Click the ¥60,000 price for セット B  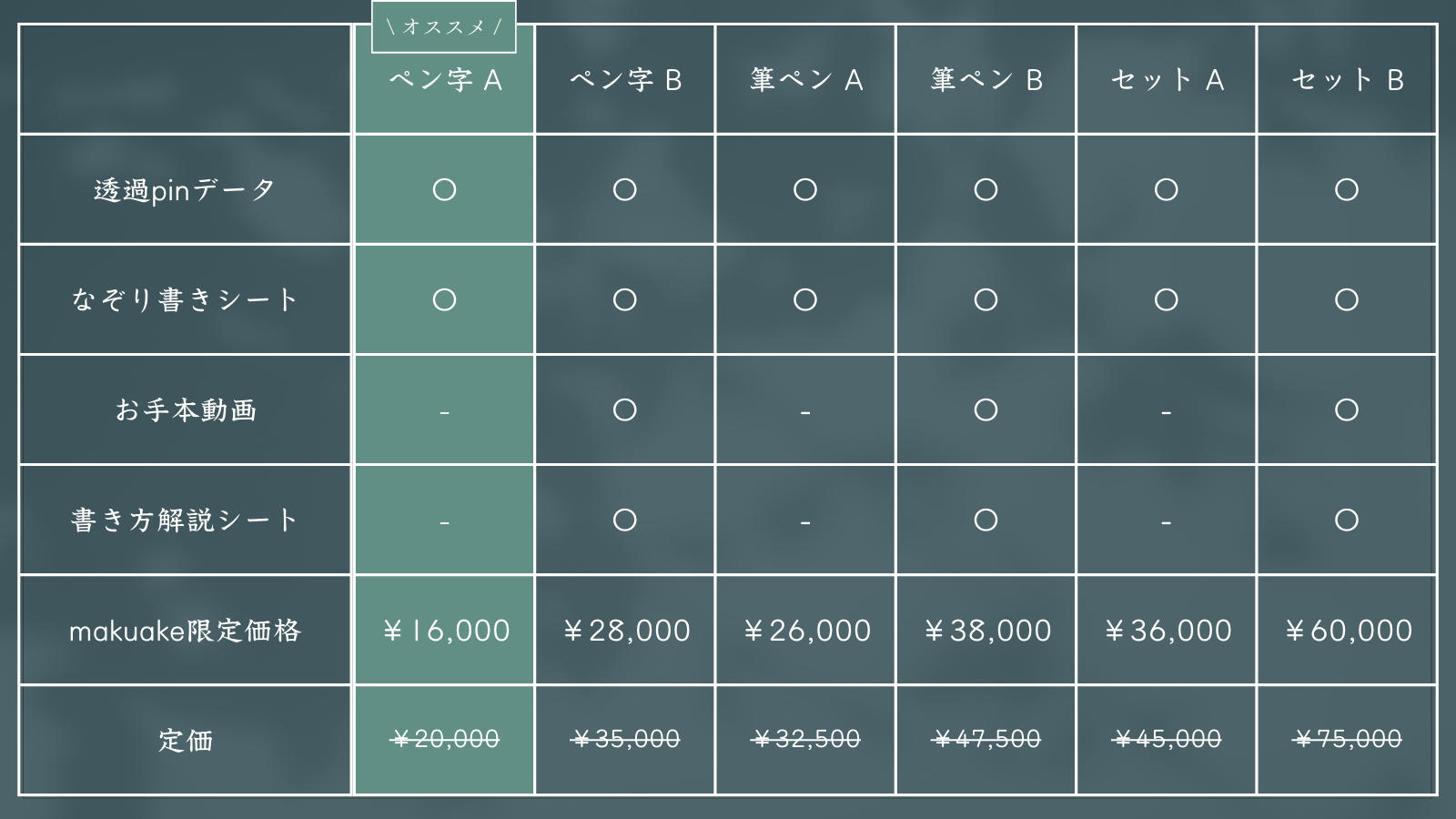tap(1347, 631)
